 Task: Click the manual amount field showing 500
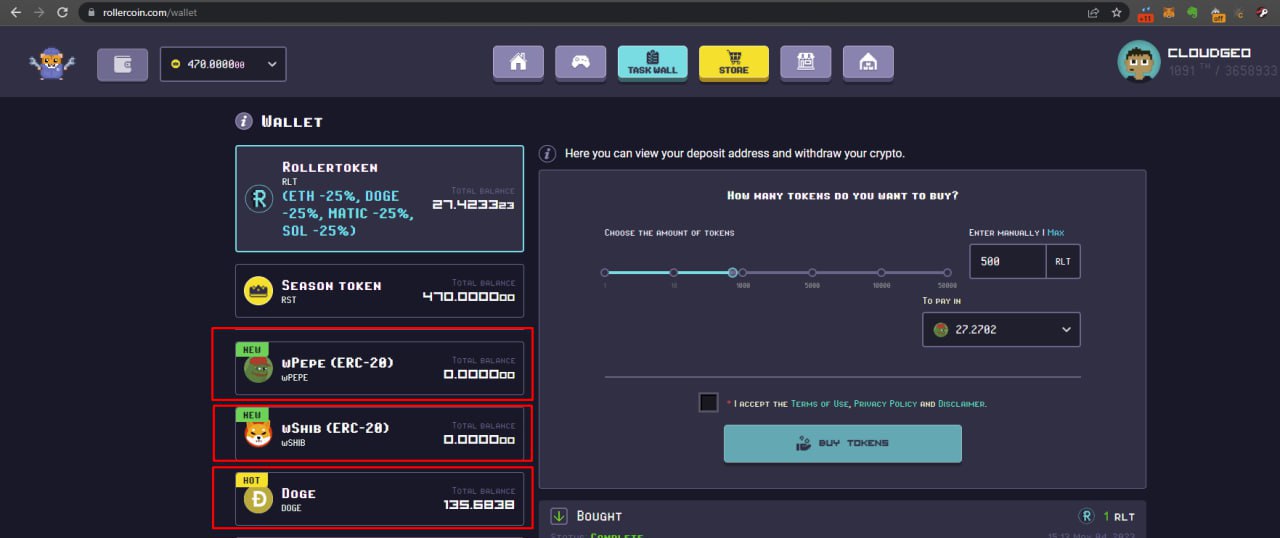[x=1008, y=261]
